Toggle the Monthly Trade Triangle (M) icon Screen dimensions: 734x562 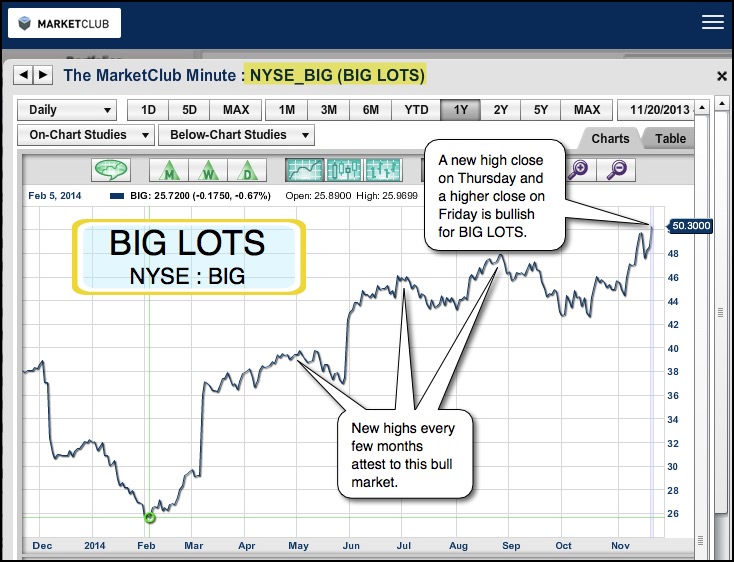[169, 170]
